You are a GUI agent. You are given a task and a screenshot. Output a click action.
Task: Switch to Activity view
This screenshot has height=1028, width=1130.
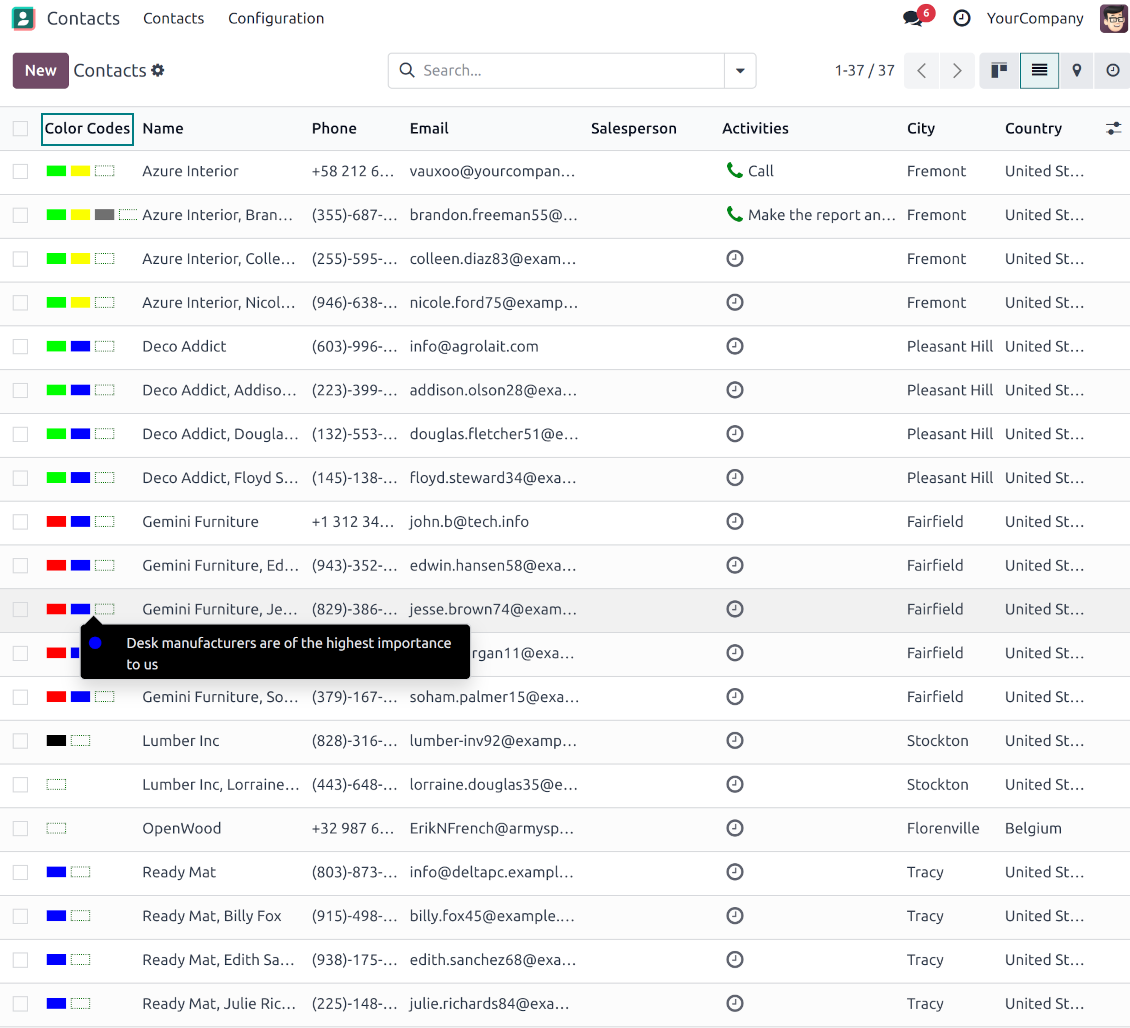click(1113, 71)
